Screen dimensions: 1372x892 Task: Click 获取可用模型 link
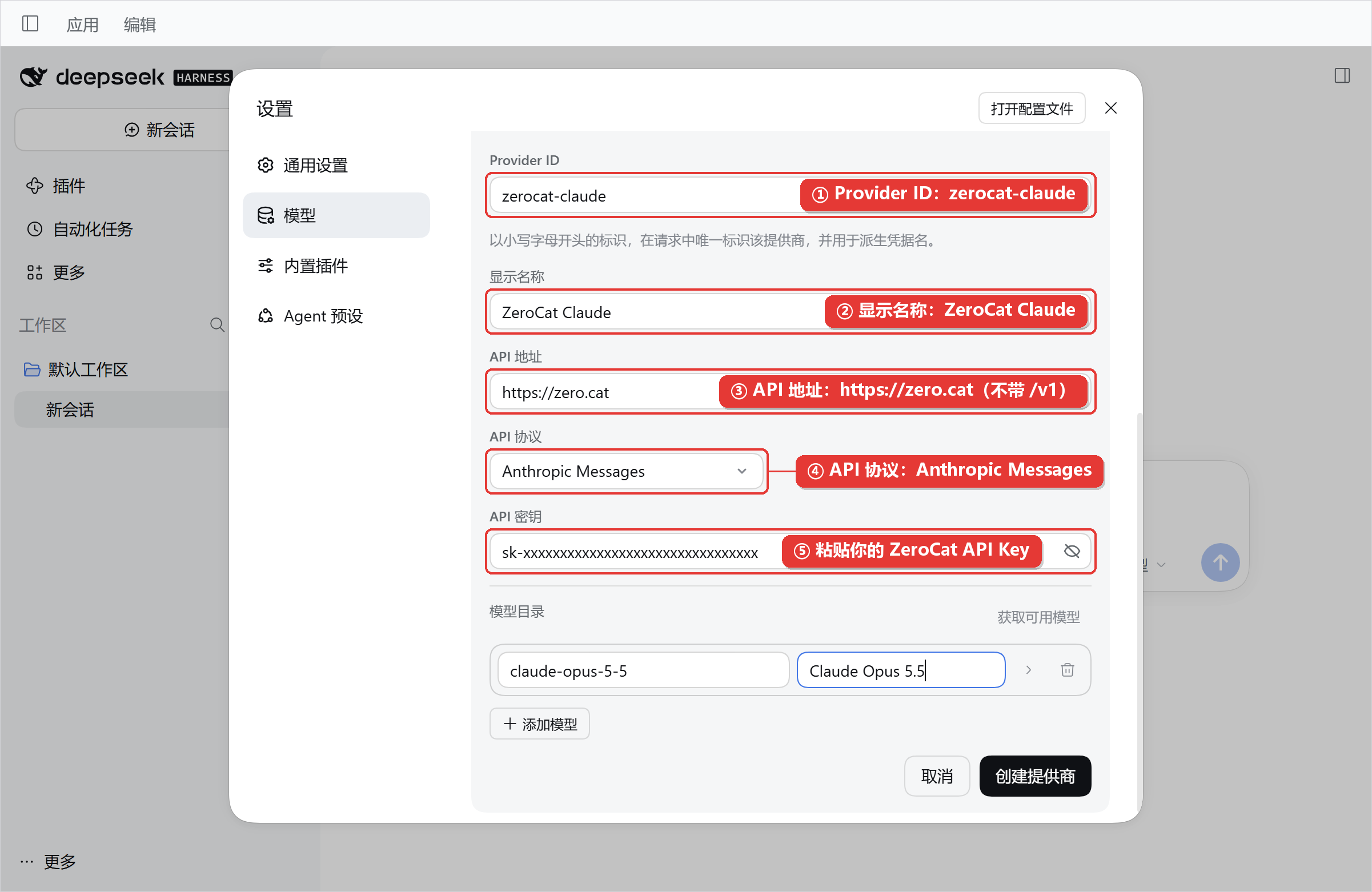pos(1038,617)
